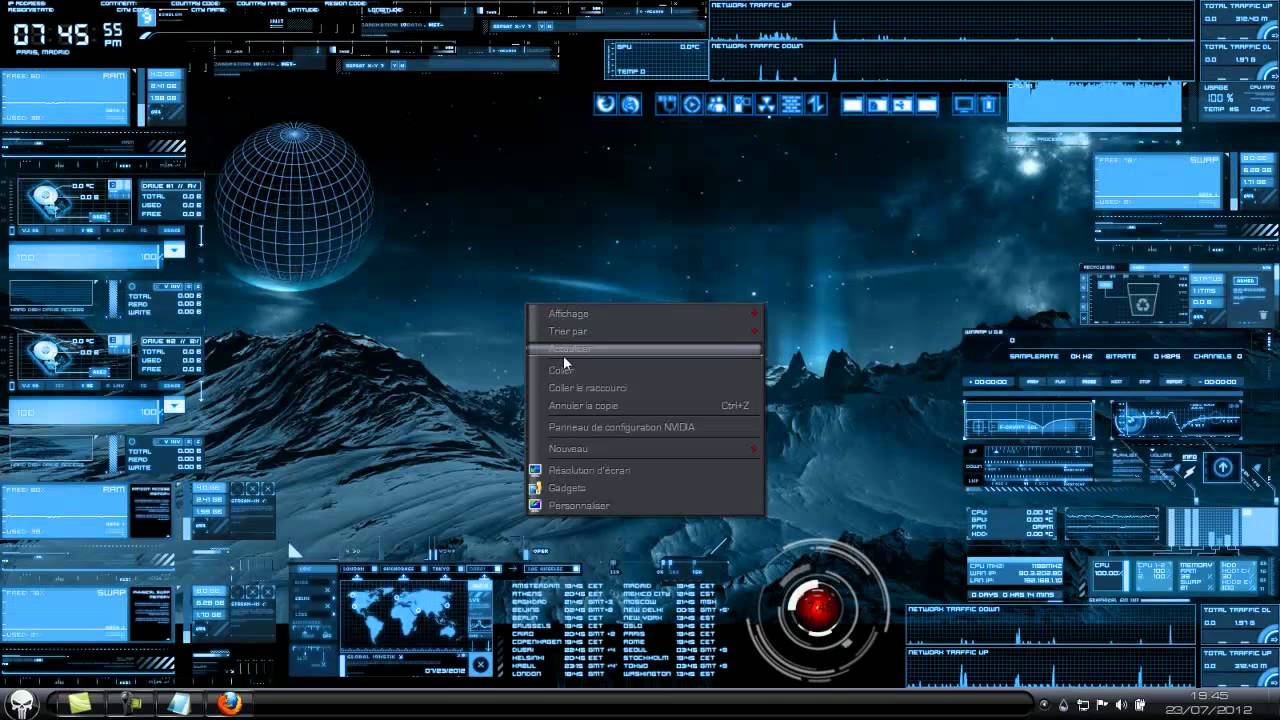Image resolution: width=1280 pixels, height=720 pixels.
Task: Open the yellow sticky-notes taskbar icon
Action: pos(79,704)
